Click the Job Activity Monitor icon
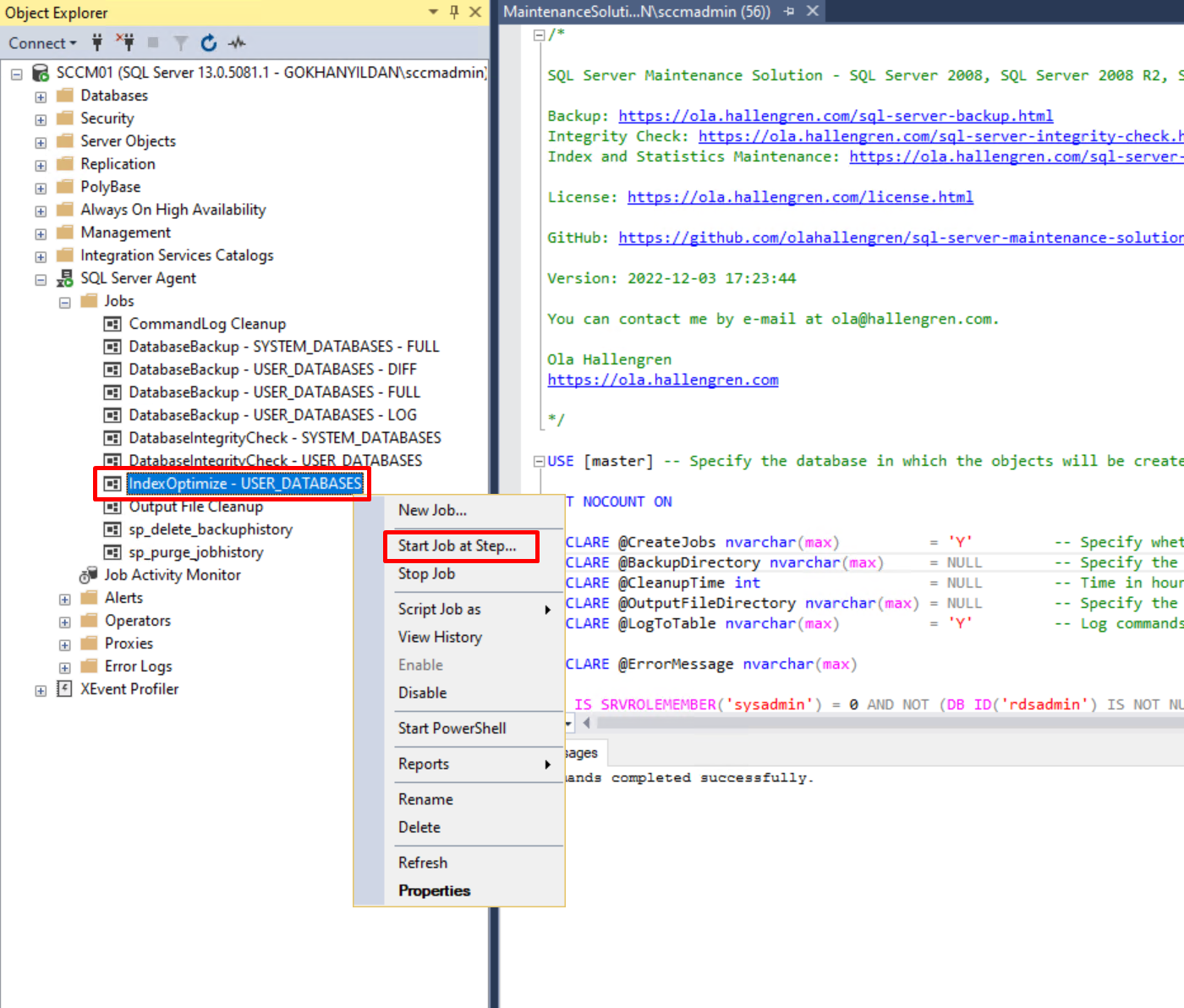The width and height of the screenshot is (1184, 1008). 88,575
